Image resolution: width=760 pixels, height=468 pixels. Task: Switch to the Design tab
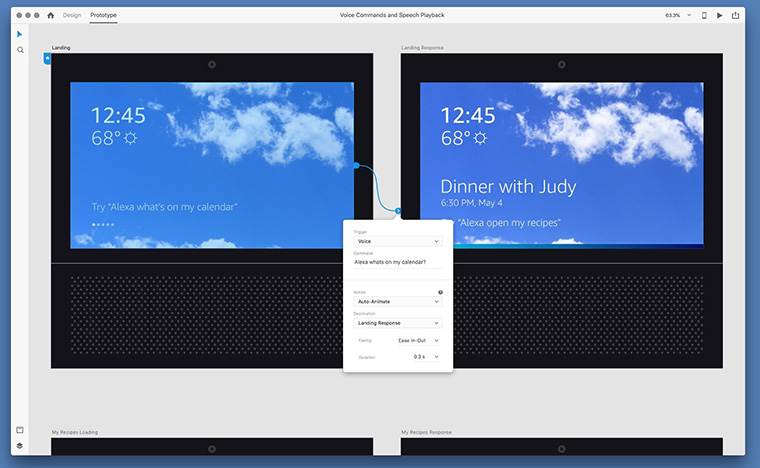pyautogui.click(x=72, y=15)
